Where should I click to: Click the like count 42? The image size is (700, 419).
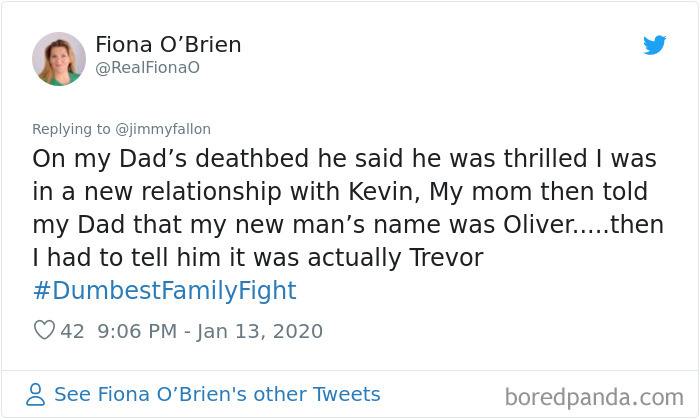tap(73, 330)
